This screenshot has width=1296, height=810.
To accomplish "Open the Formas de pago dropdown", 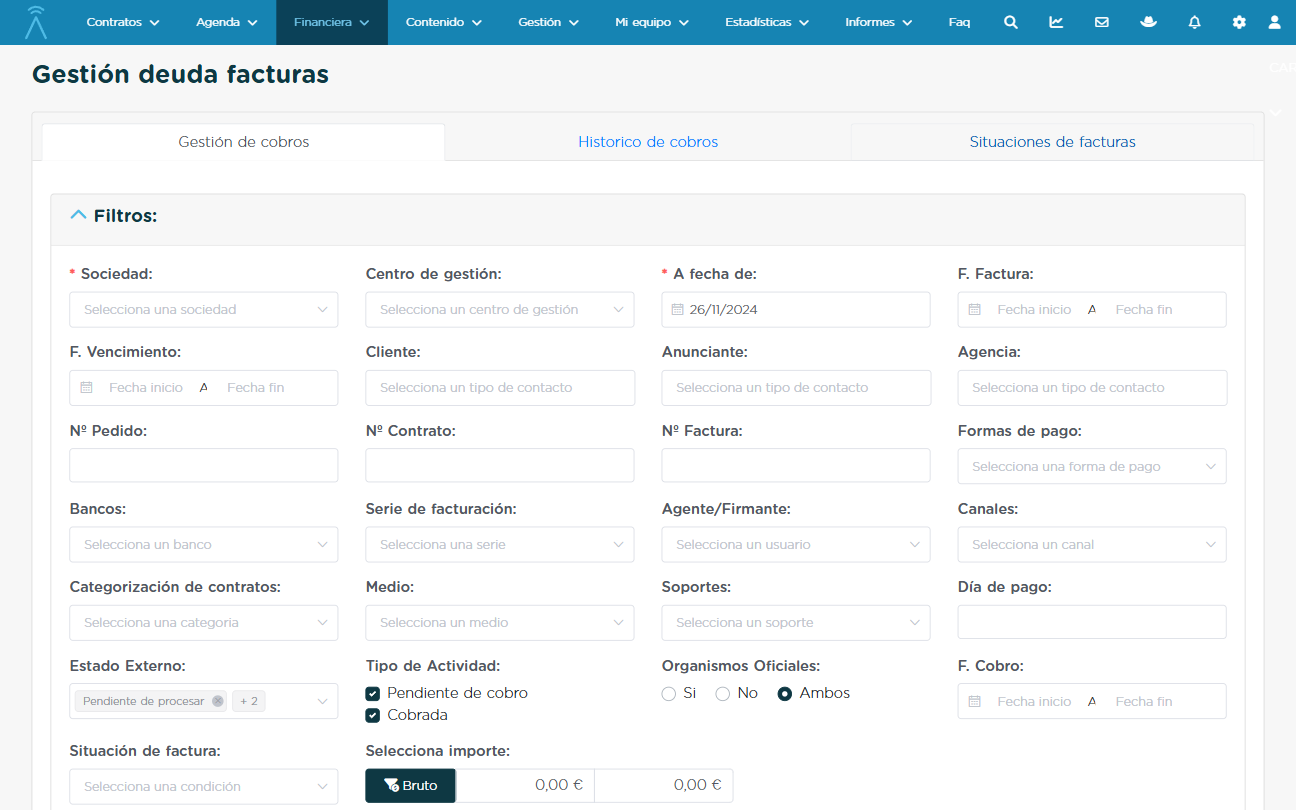I will coord(1092,466).
